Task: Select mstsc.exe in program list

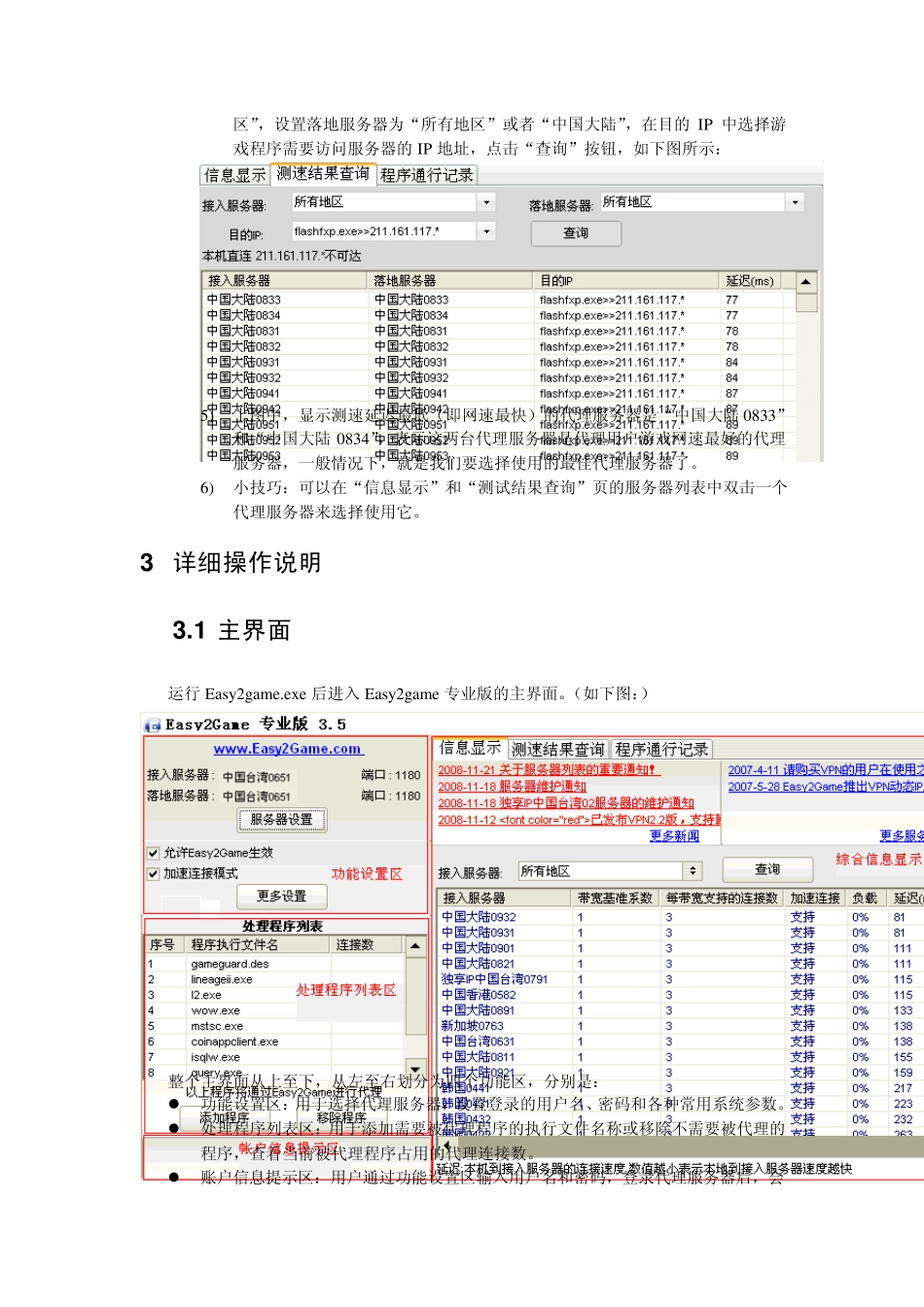Action: click(274, 1026)
